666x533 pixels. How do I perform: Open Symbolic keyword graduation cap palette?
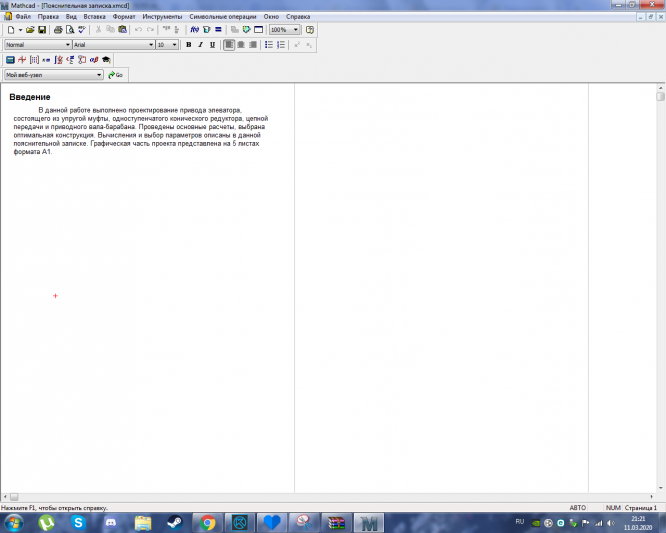point(106,60)
